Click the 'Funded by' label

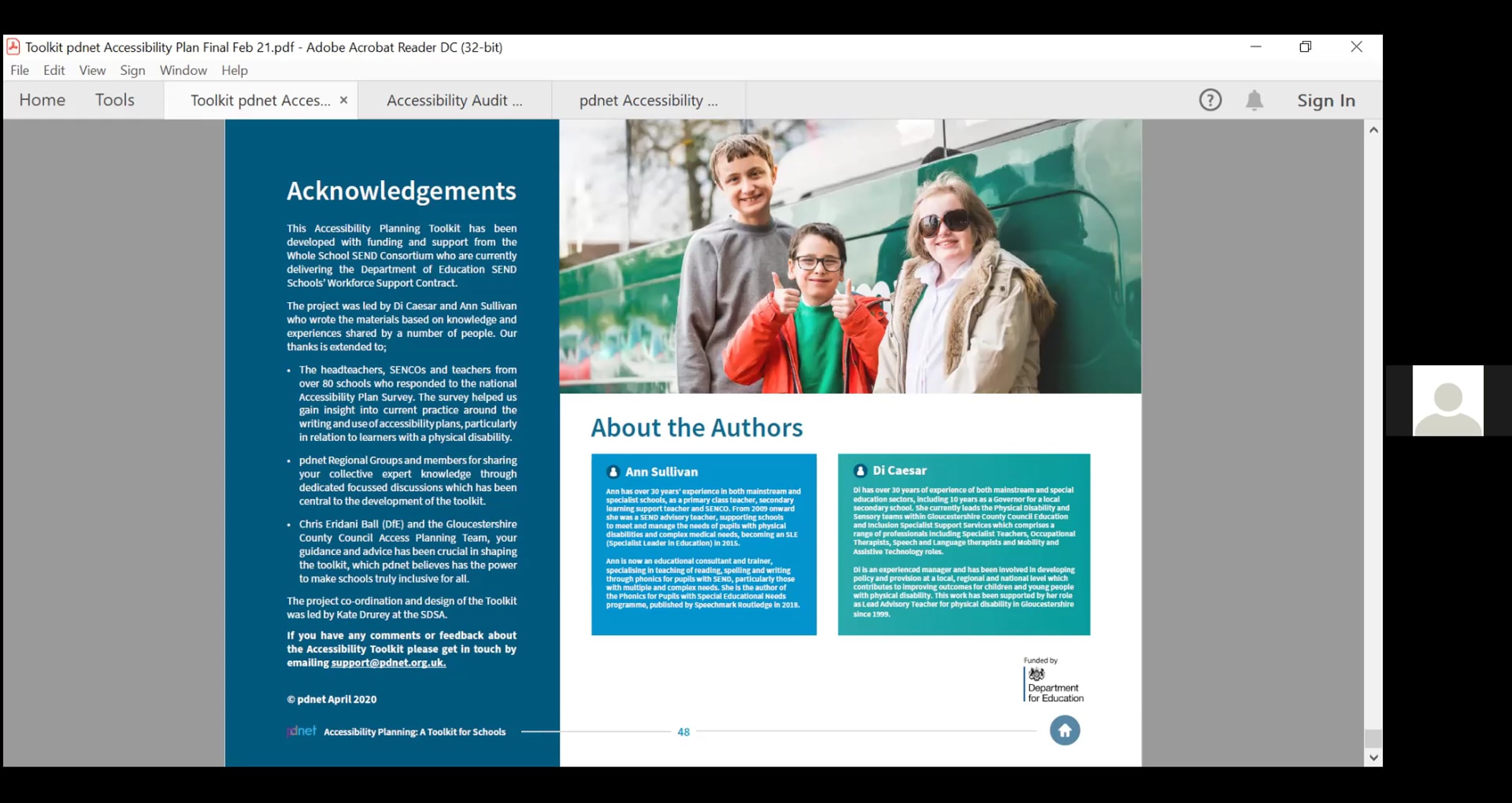click(x=1040, y=660)
